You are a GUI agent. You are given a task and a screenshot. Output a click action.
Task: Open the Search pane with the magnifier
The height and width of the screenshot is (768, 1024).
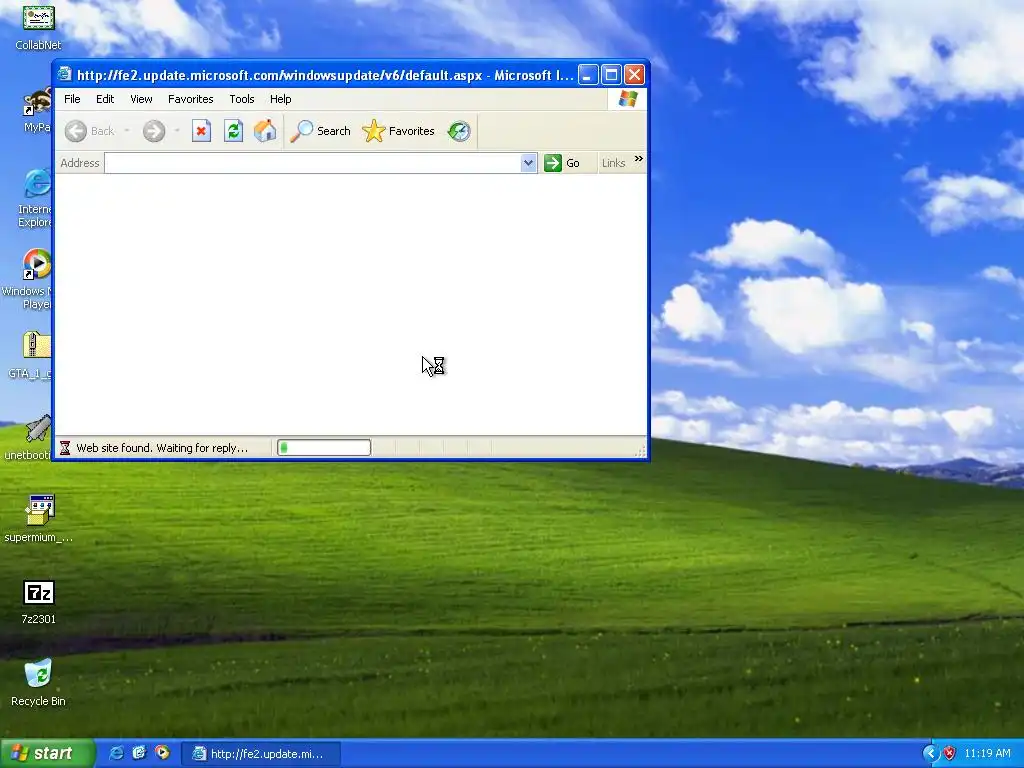pos(321,131)
